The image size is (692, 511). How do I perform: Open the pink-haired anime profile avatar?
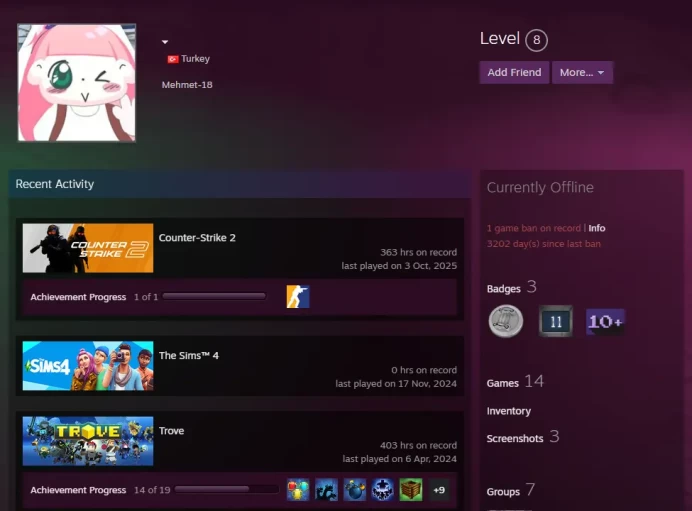point(76,83)
